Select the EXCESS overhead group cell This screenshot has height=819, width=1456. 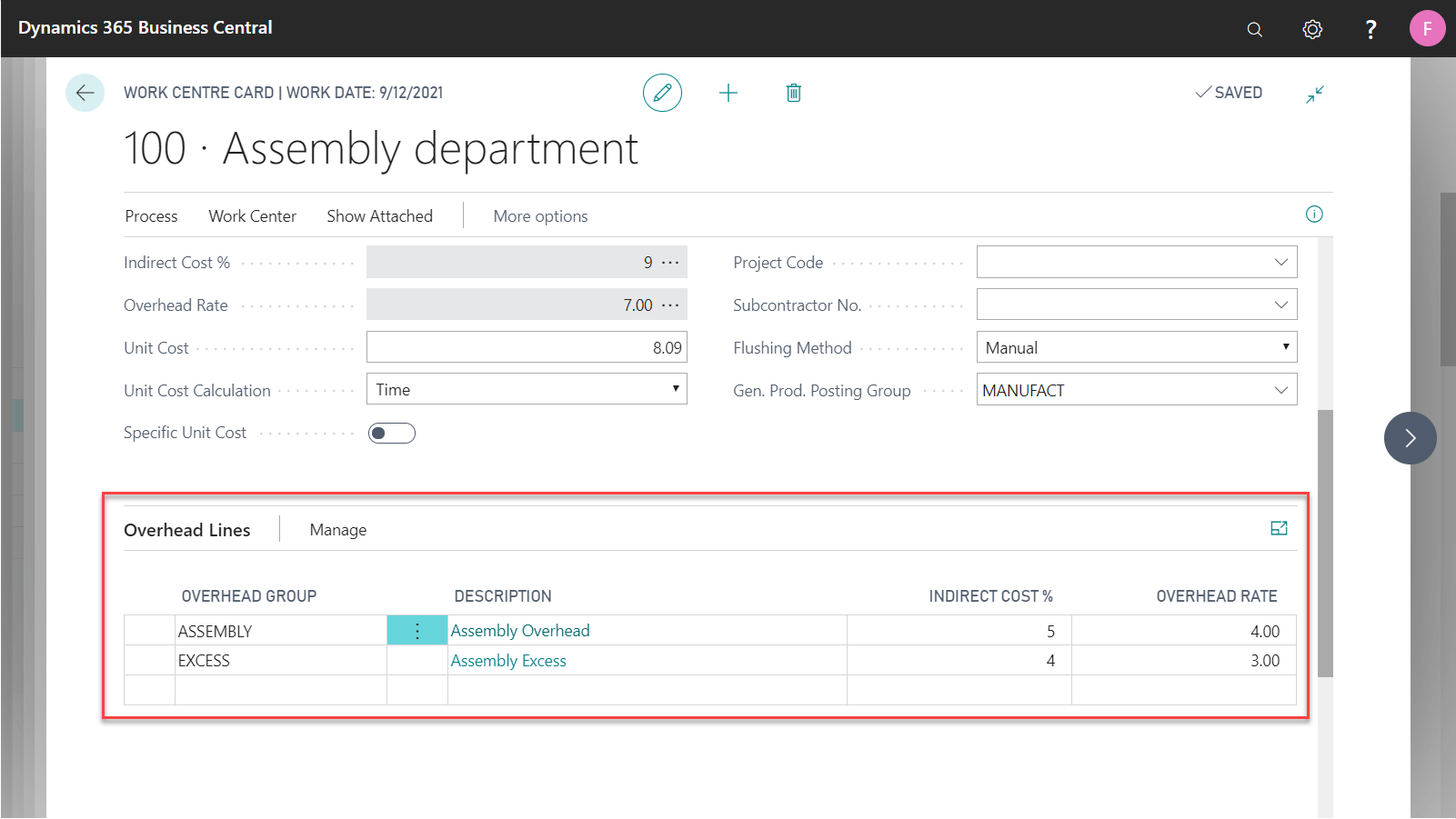(x=281, y=661)
